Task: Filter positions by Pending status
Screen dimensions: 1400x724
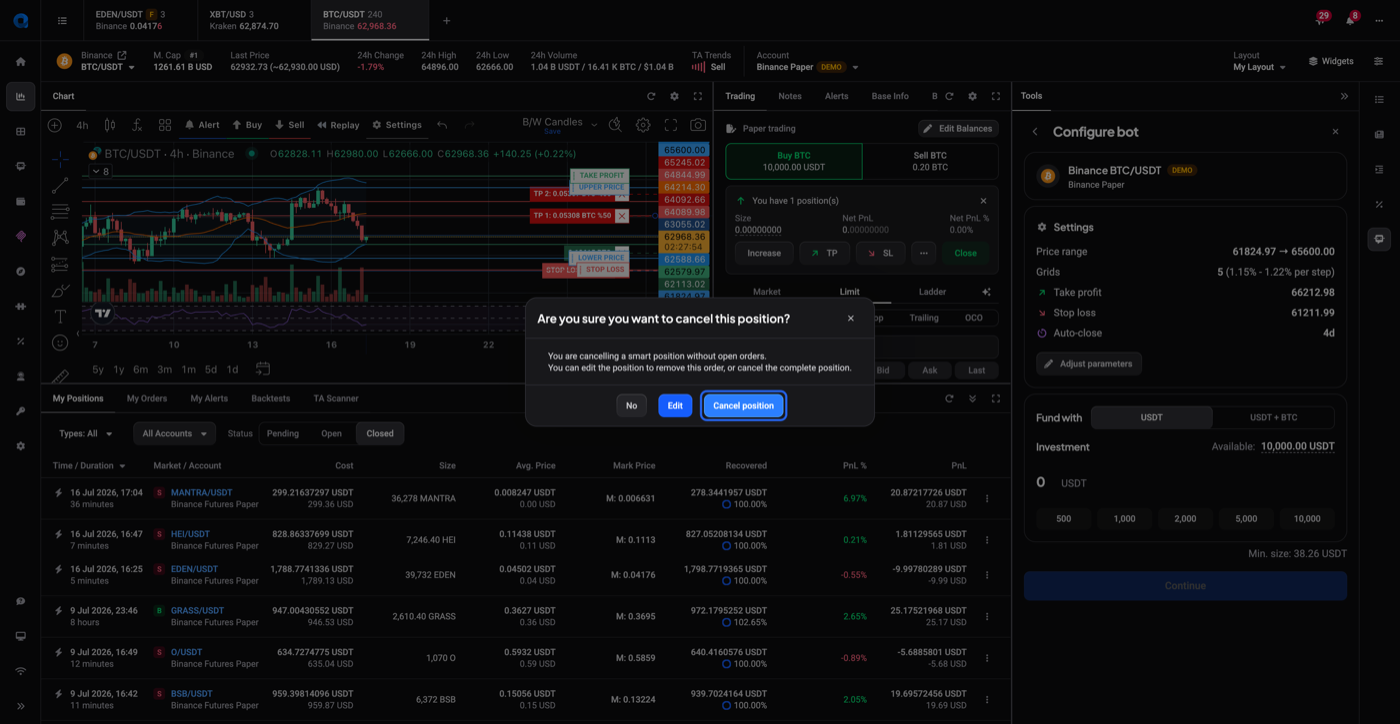Action: [x=283, y=433]
